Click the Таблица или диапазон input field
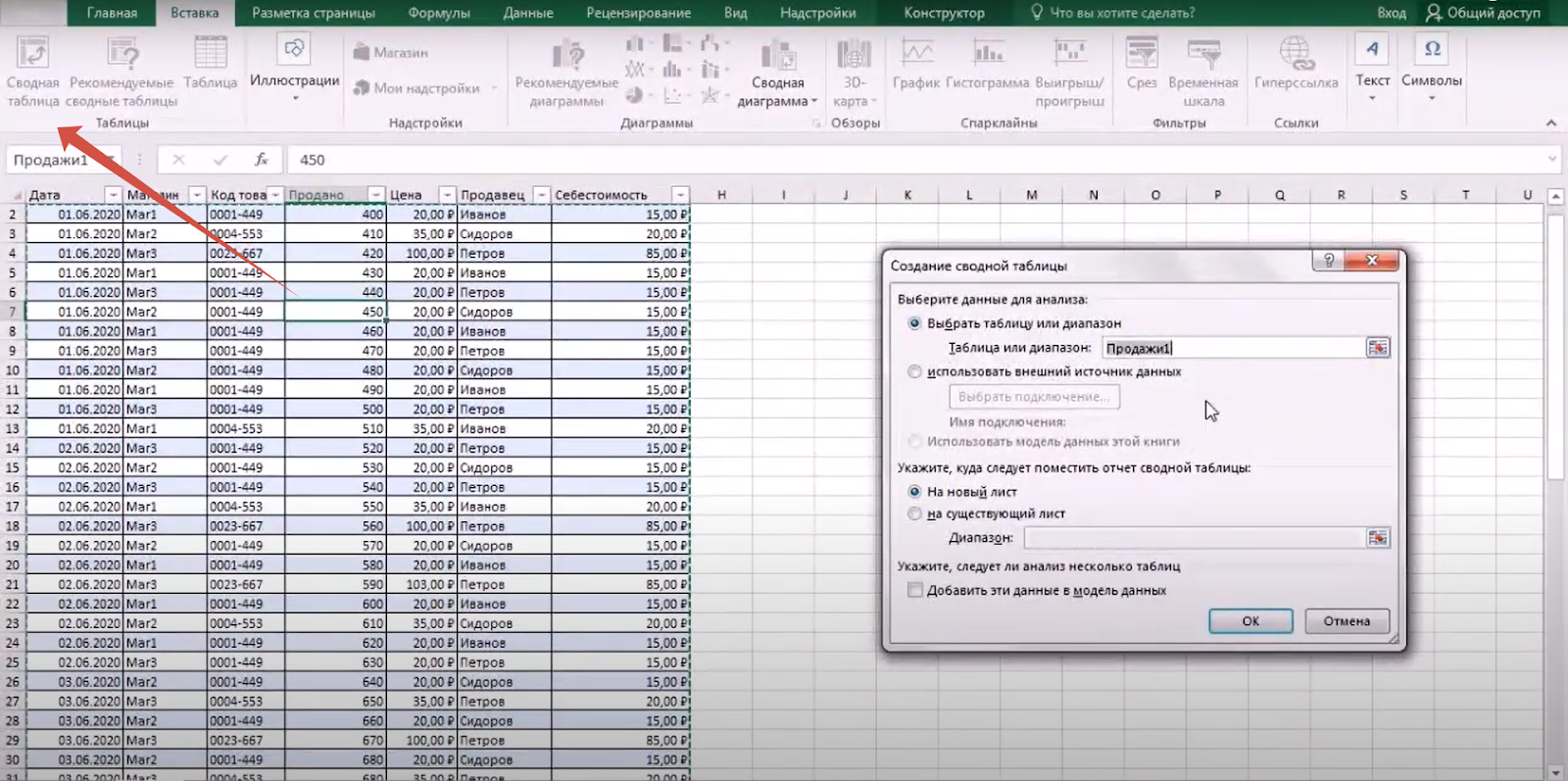This screenshot has width=1568, height=781. [x=1234, y=348]
